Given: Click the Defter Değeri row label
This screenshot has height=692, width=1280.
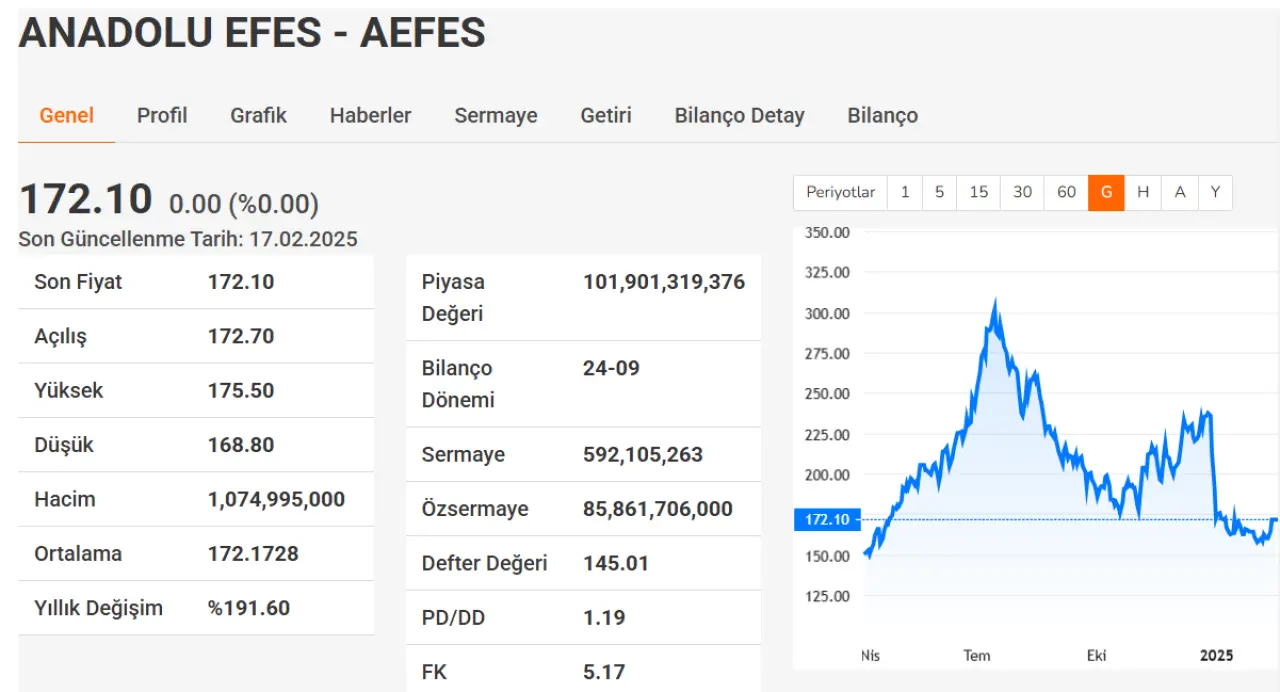Looking at the screenshot, I should [x=485, y=563].
